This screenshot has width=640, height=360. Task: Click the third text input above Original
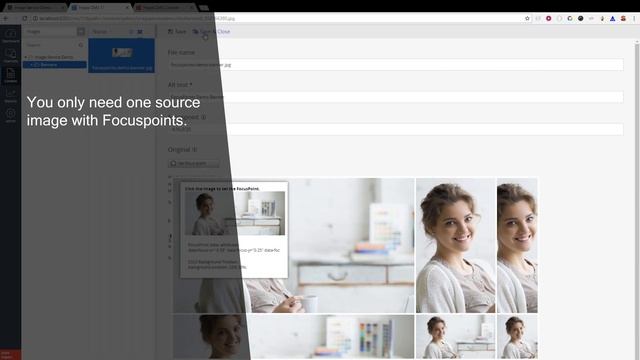pos(396,129)
